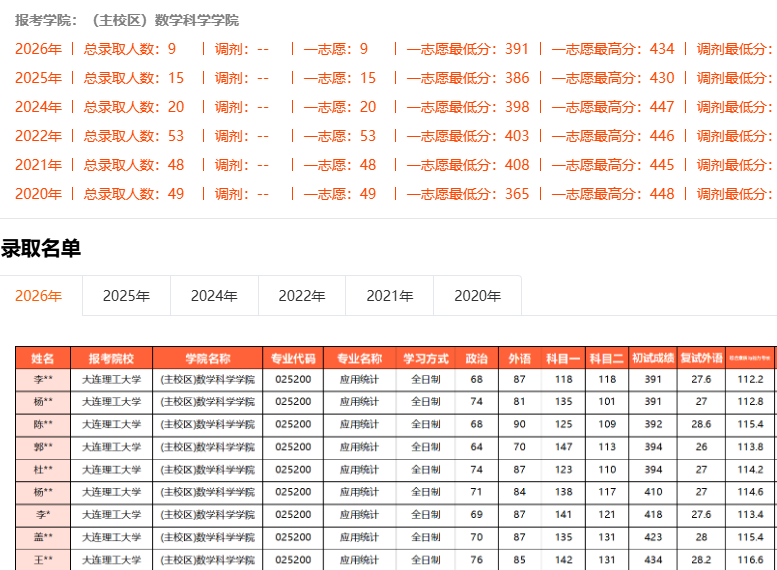Viewport: 777px width, 570px height.
Task: Click the 初试成绩 cell showing 410
Action: [653, 492]
